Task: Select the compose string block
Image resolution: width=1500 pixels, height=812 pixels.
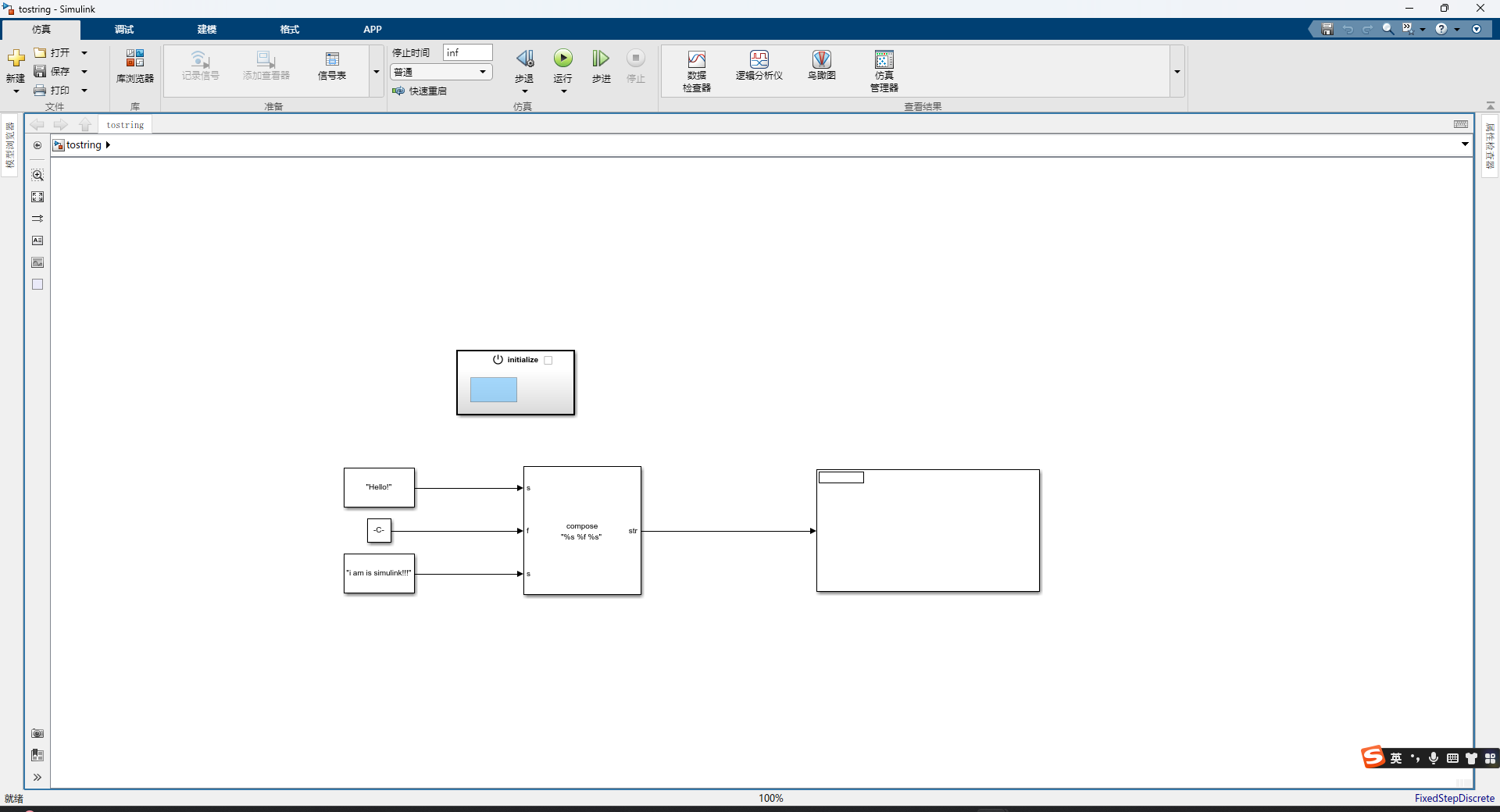Action: pyautogui.click(x=582, y=531)
